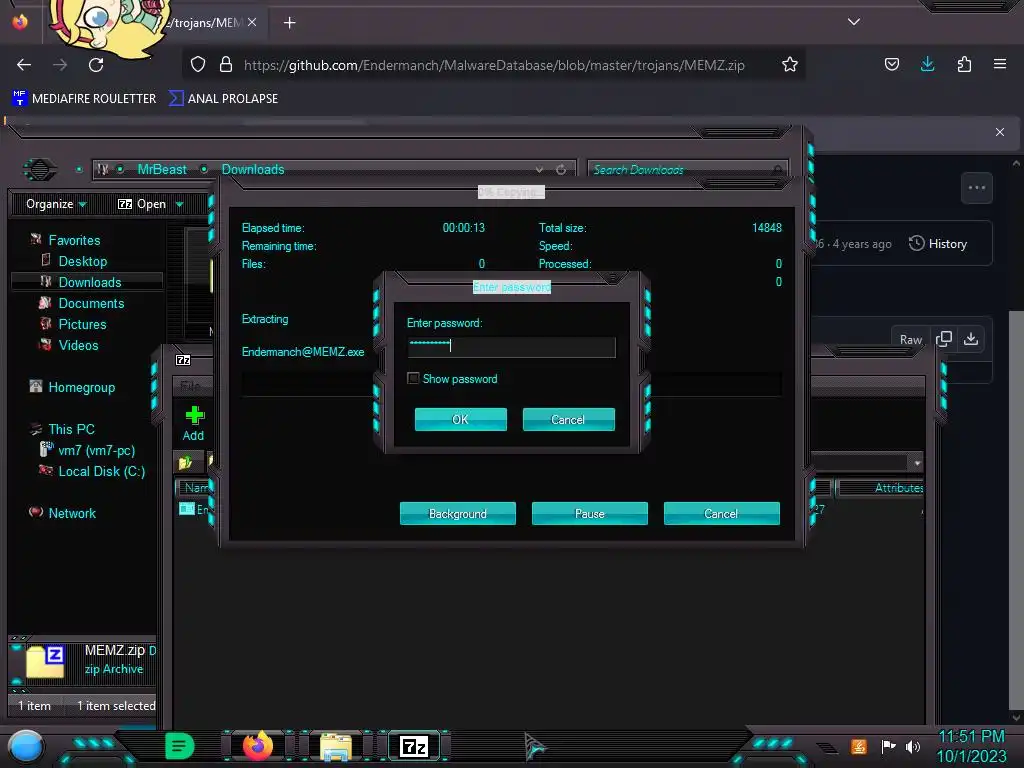Open the second bookmark on the bookmarks toolbar

click(x=223, y=99)
